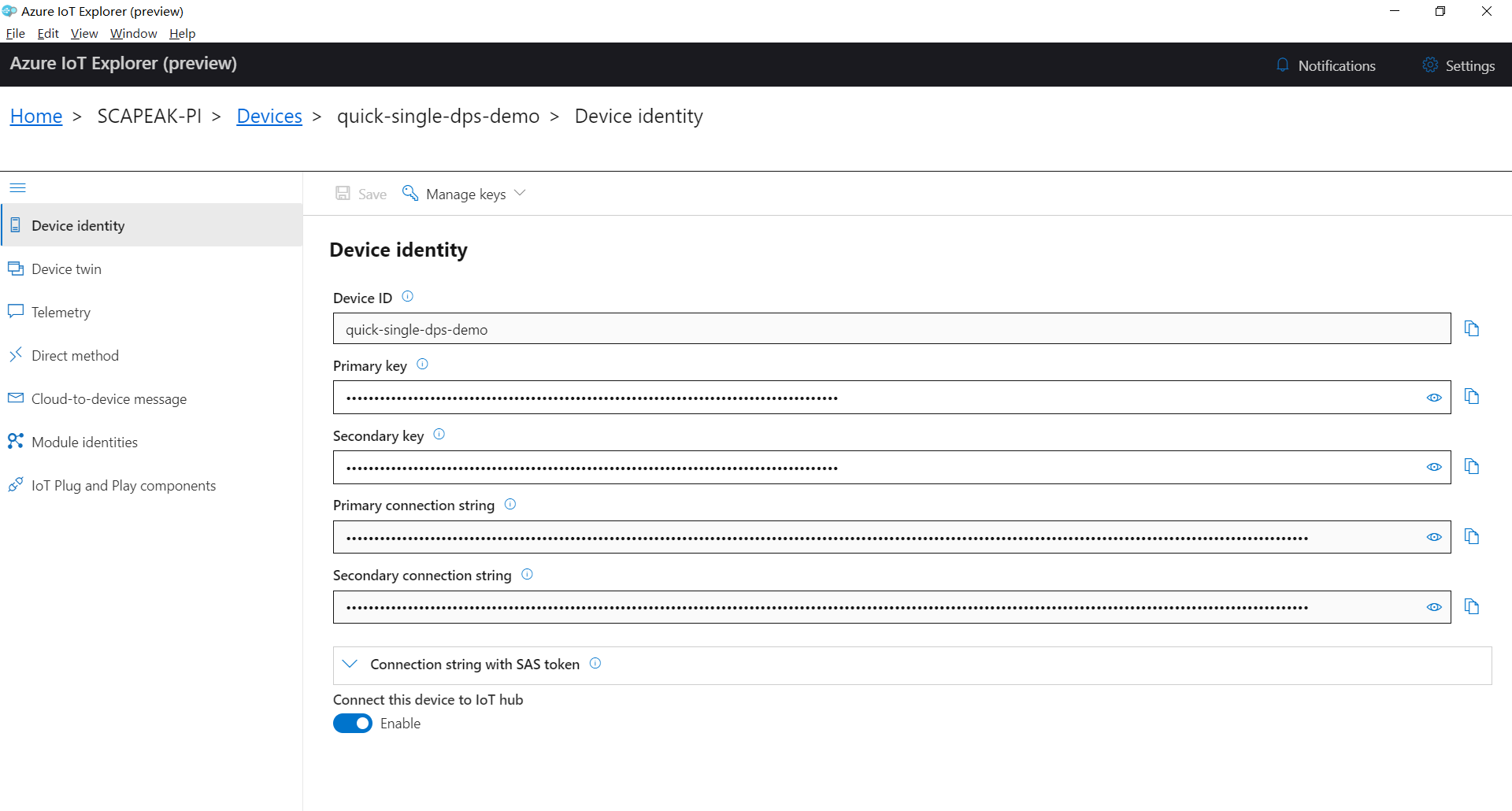Viewport: 1512px width, 811px height.
Task: Click the Secondary key info icon
Action: point(439,435)
